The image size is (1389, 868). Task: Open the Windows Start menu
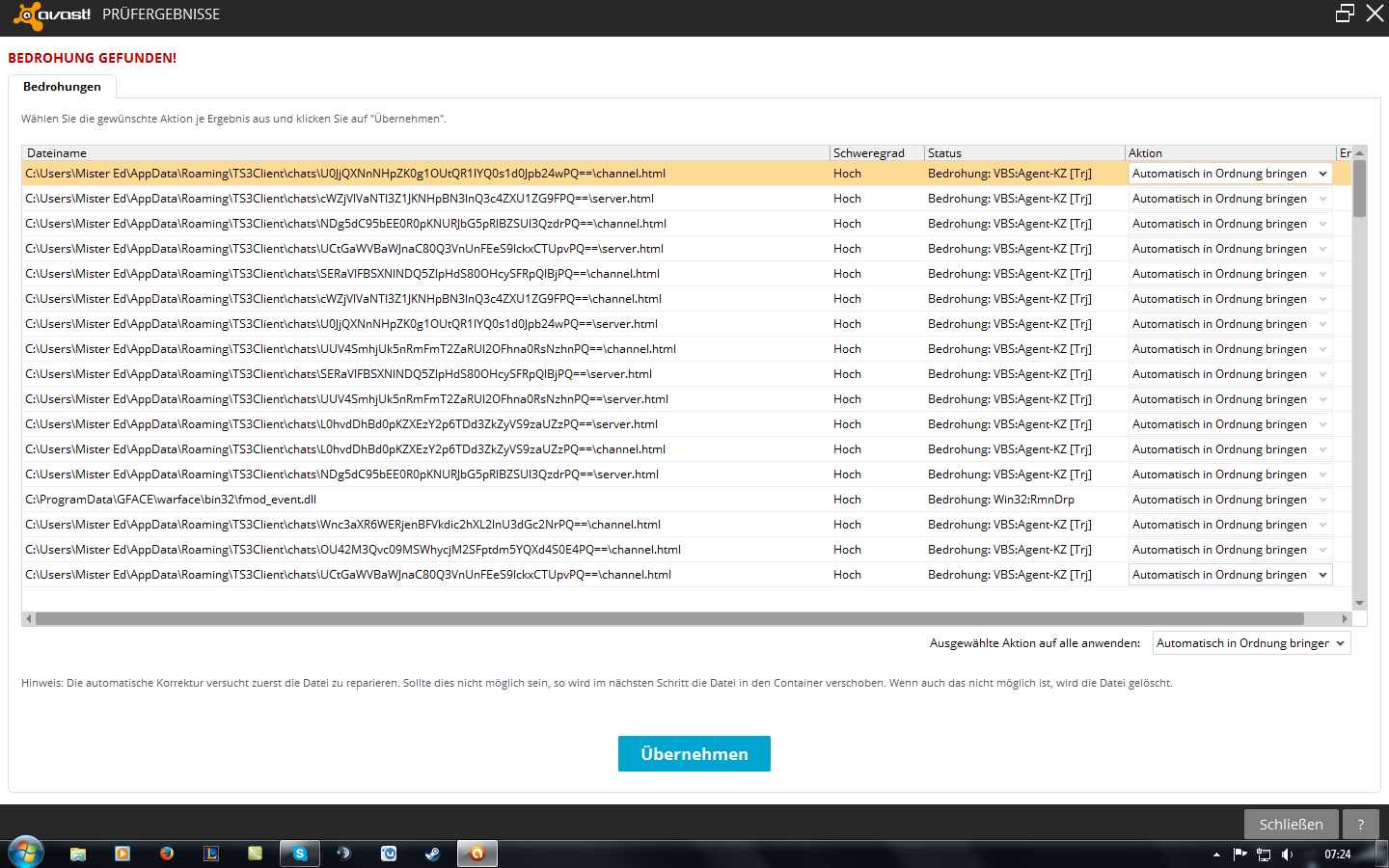click(26, 854)
